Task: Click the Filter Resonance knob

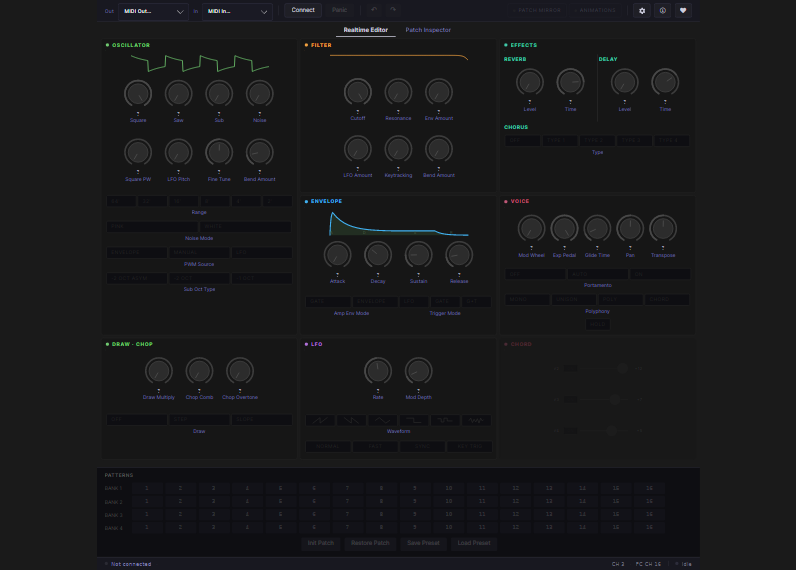Action: (398, 92)
